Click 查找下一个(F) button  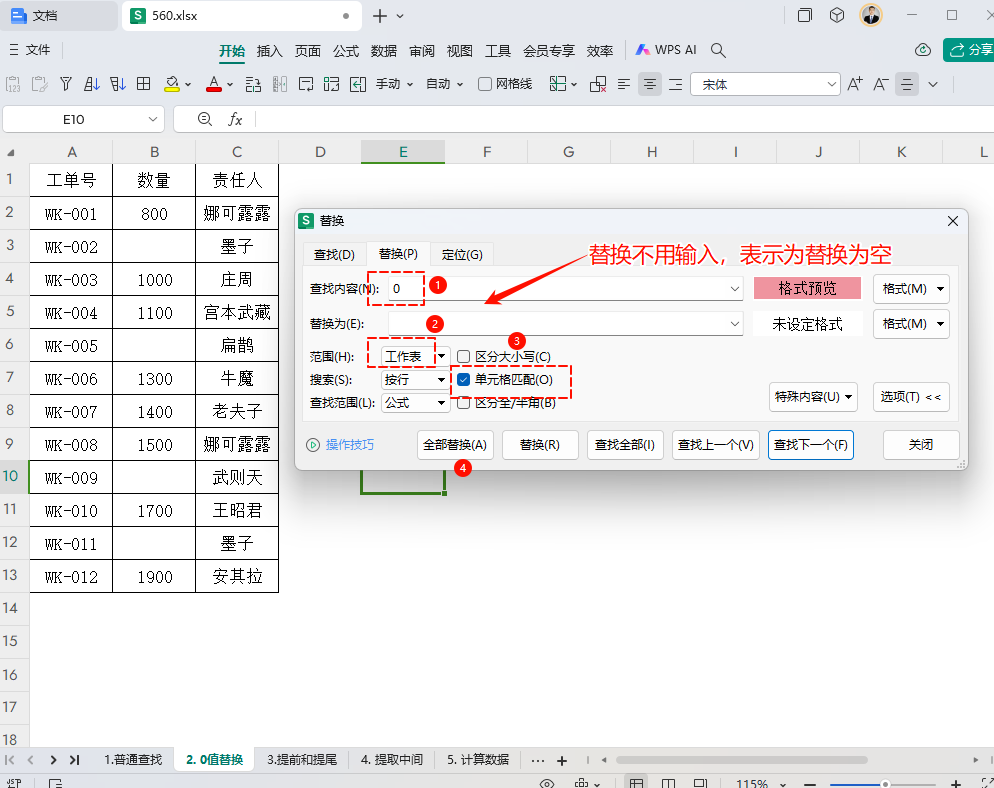(x=811, y=445)
